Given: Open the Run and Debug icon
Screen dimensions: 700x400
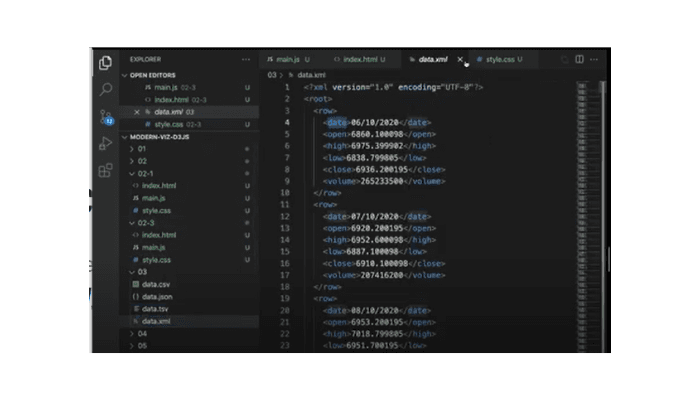Looking at the screenshot, I should click(105, 143).
